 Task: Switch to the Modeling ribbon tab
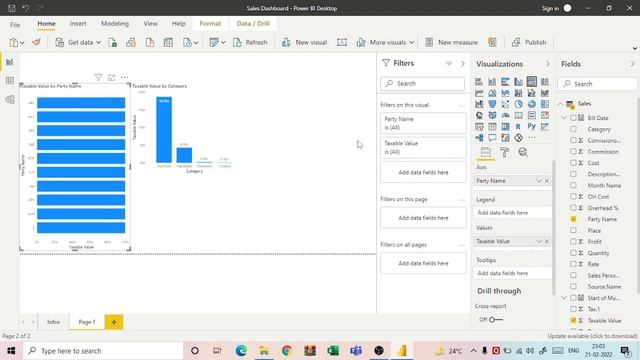coord(115,24)
